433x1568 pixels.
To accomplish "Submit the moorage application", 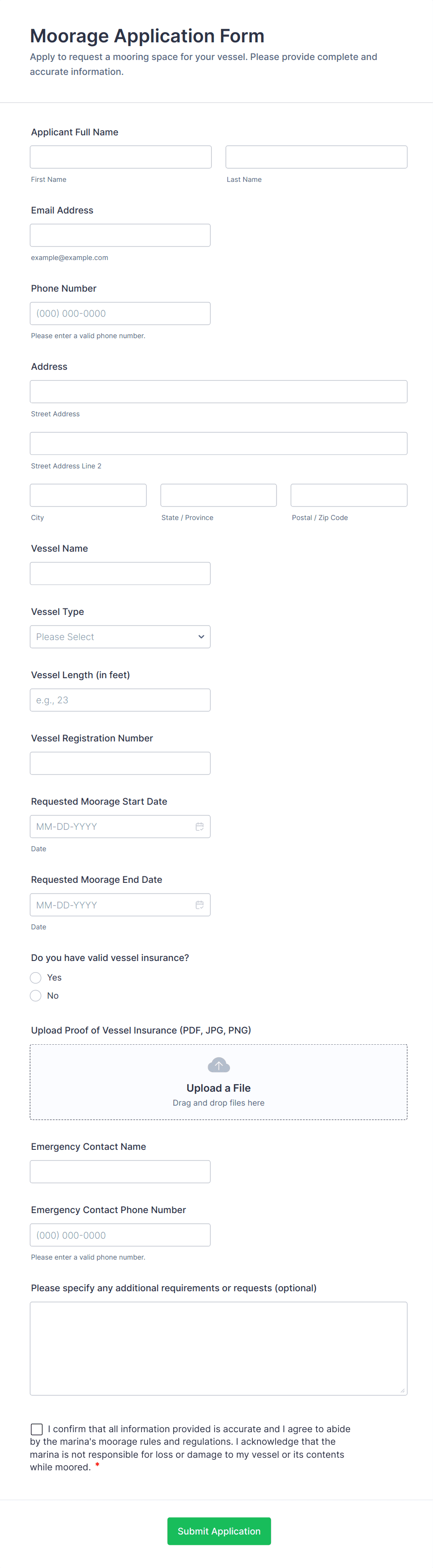I will pyautogui.click(x=219, y=1531).
